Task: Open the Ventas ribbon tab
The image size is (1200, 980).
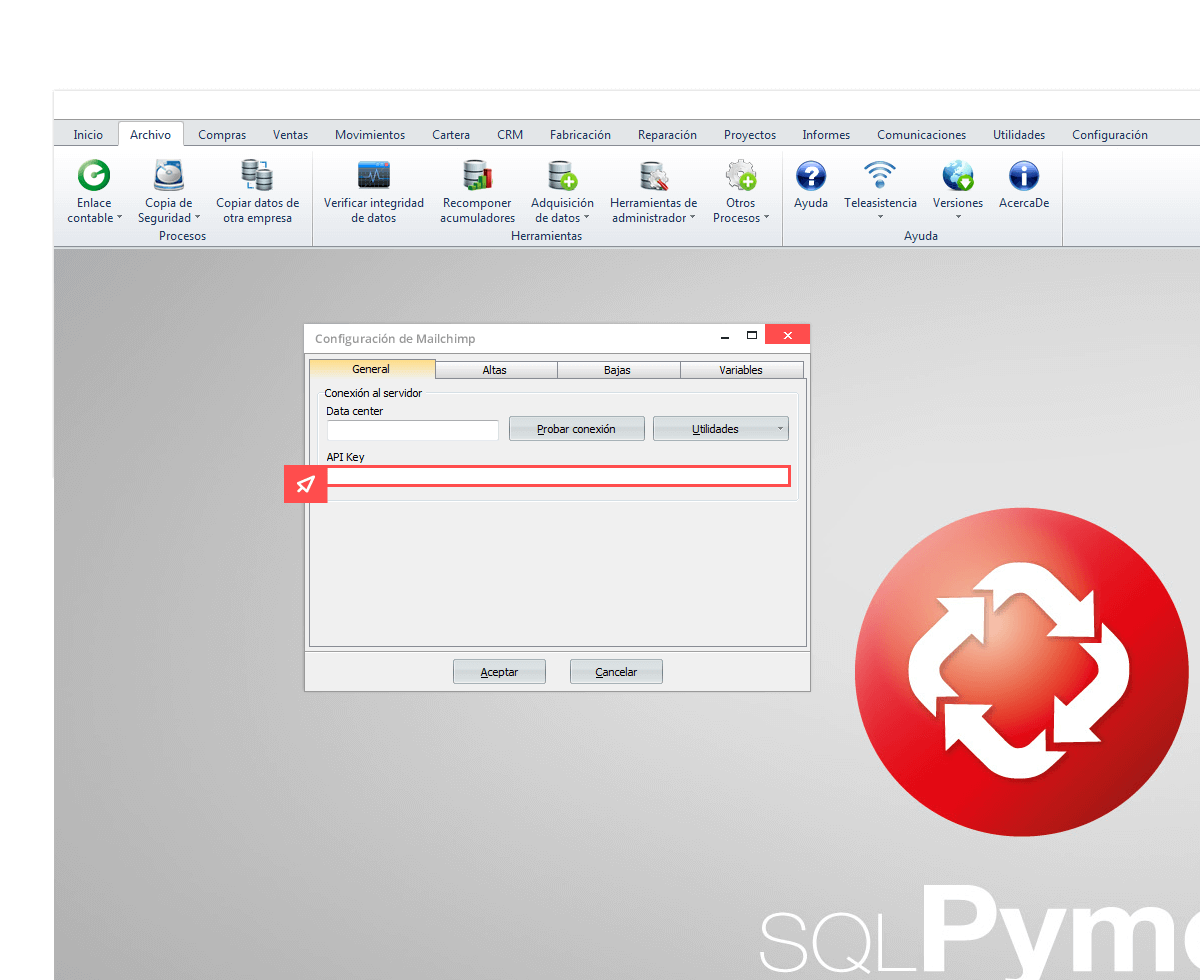Action: (x=290, y=135)
